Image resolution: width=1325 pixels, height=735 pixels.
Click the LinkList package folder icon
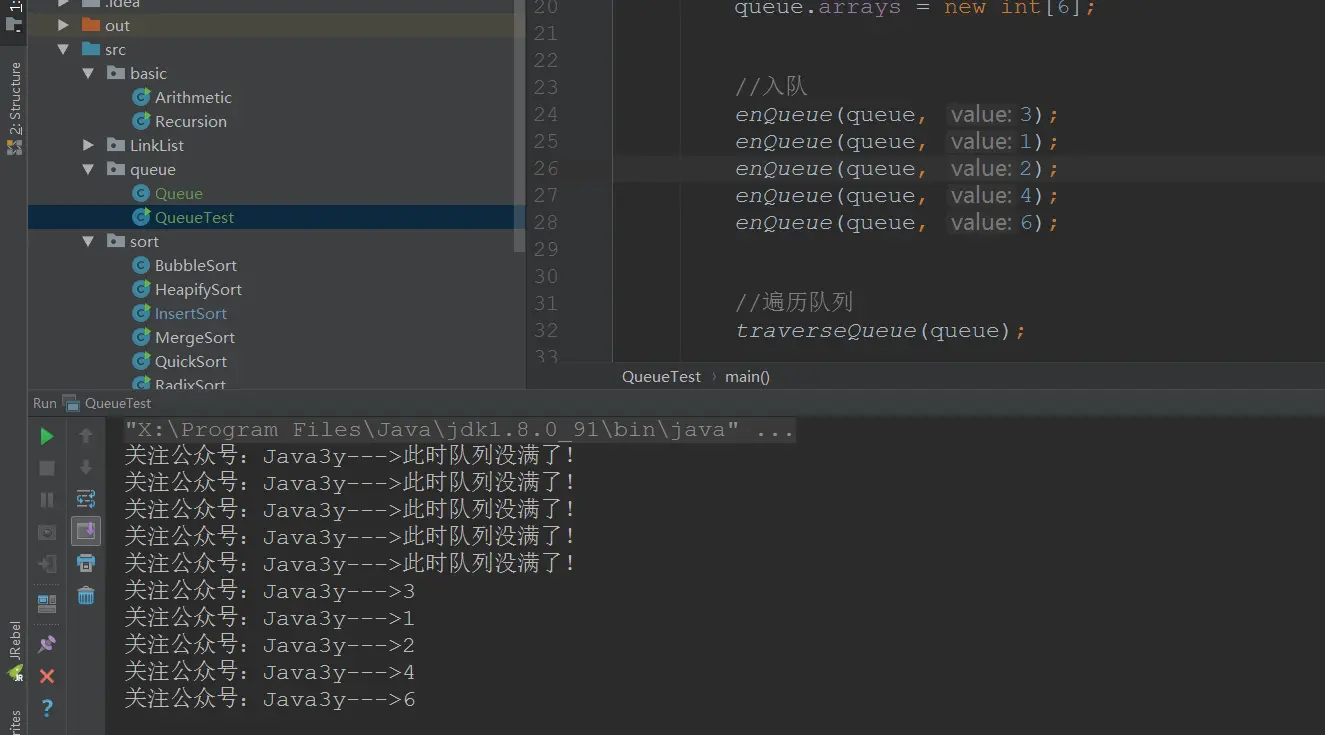point(116,145)
